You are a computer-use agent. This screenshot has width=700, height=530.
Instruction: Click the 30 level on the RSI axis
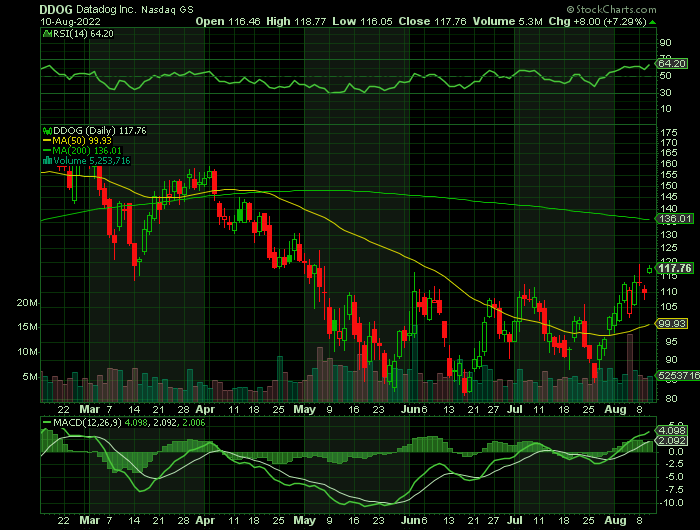coord(666,92)
